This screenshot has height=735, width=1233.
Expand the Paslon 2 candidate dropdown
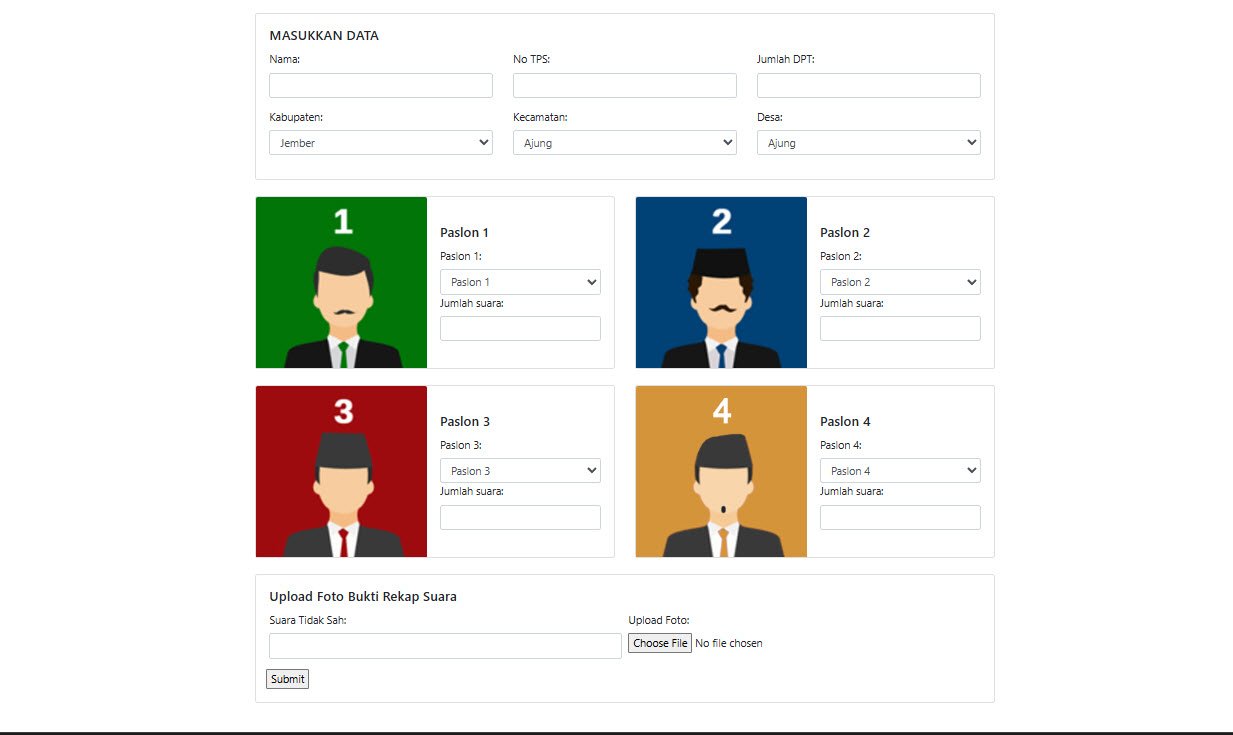point(900,282)
